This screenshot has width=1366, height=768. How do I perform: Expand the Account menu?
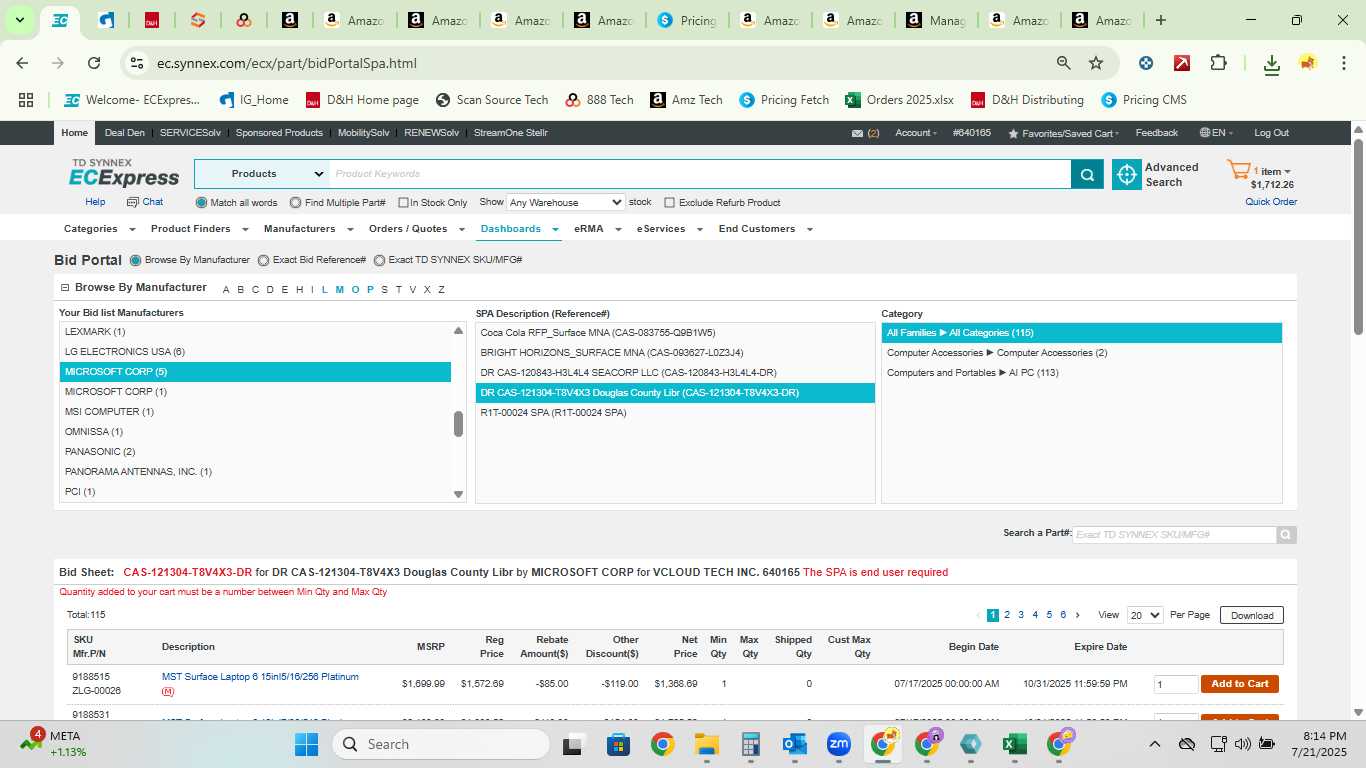pos(916,133)
